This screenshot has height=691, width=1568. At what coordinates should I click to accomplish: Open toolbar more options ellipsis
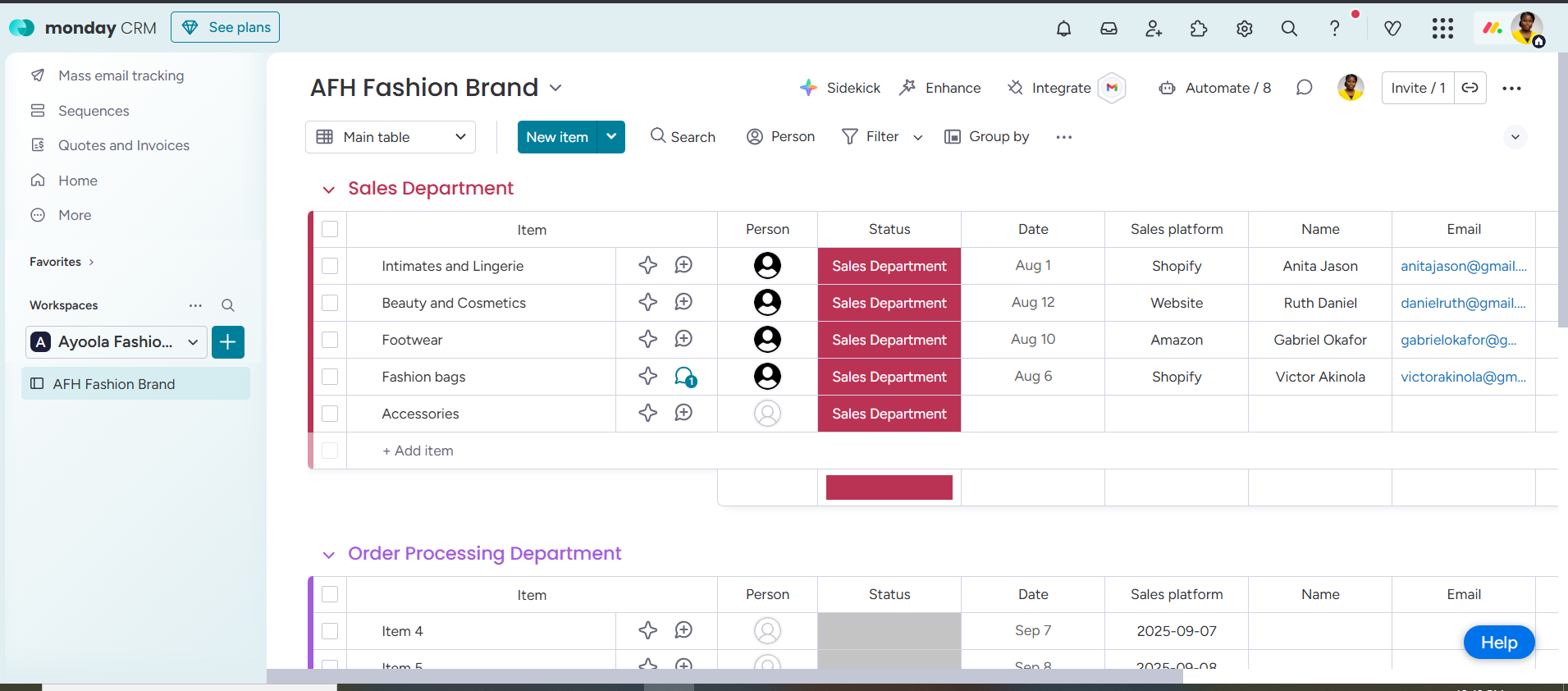[x=1064, y=137]
